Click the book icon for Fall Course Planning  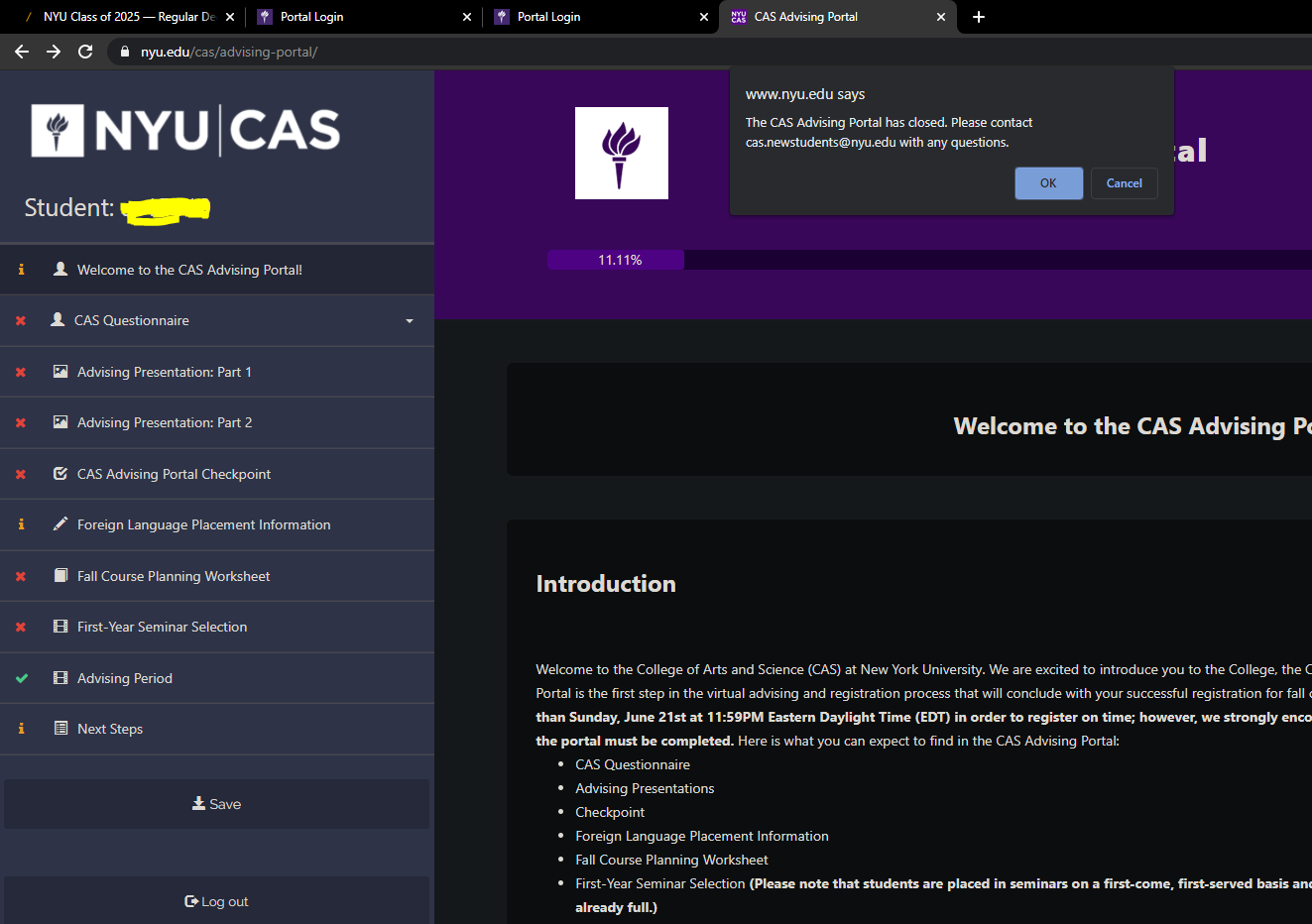(60, 576)
